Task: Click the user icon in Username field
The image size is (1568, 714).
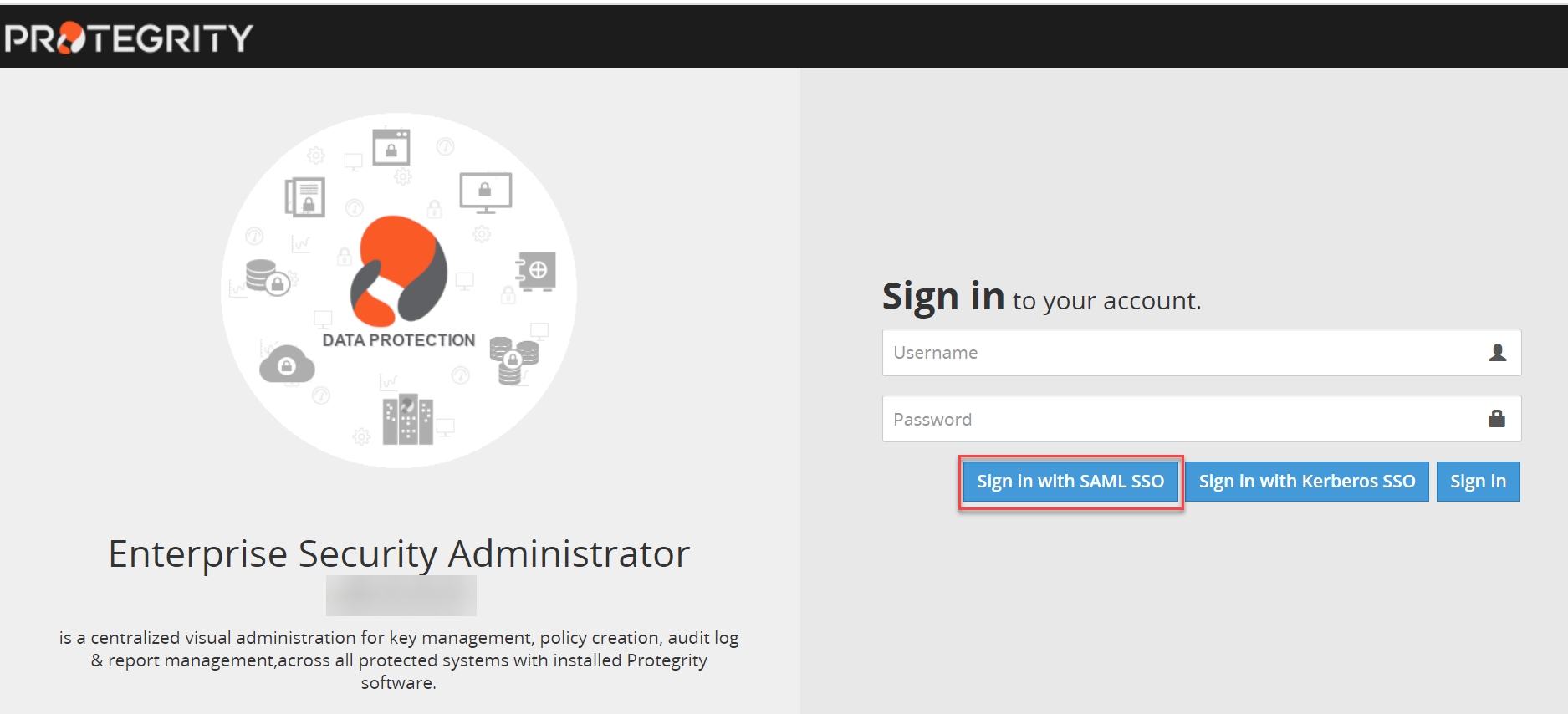Action: [x=1497, y=353]
